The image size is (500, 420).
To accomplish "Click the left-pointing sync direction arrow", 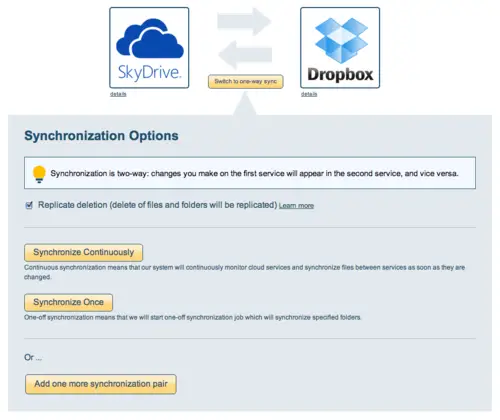I will coord(245,54).
